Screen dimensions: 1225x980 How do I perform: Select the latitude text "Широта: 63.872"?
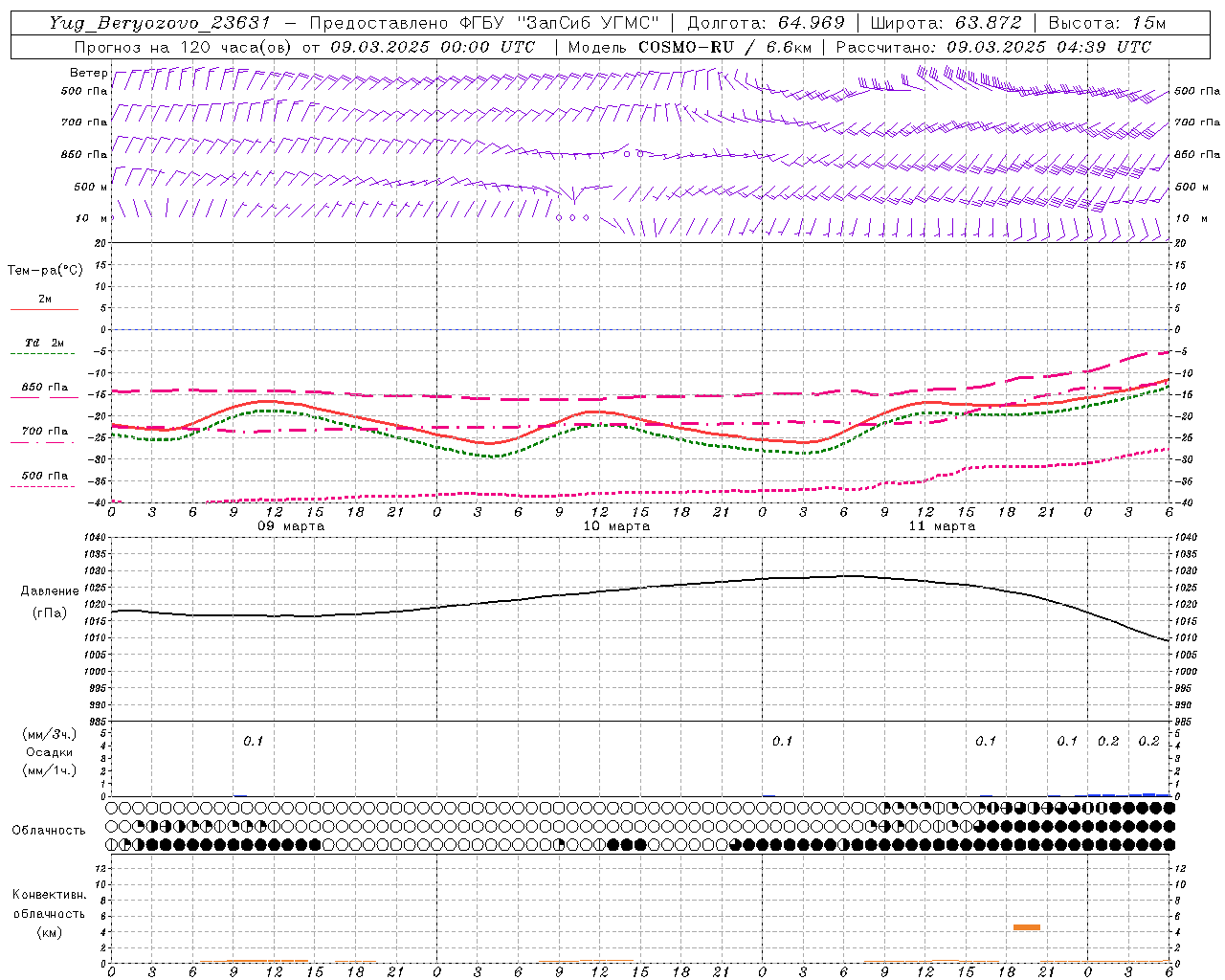[946, 23]
